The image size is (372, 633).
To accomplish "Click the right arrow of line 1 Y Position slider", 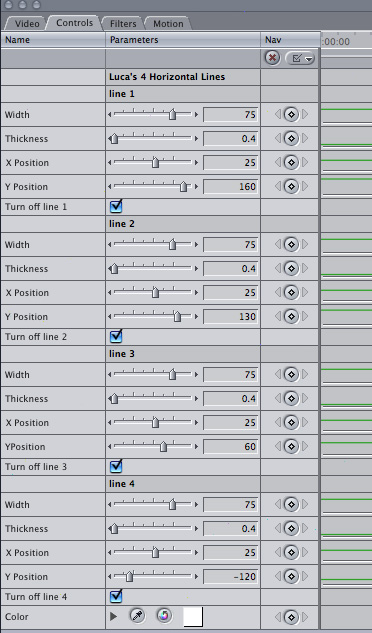I will click(197, 187).
